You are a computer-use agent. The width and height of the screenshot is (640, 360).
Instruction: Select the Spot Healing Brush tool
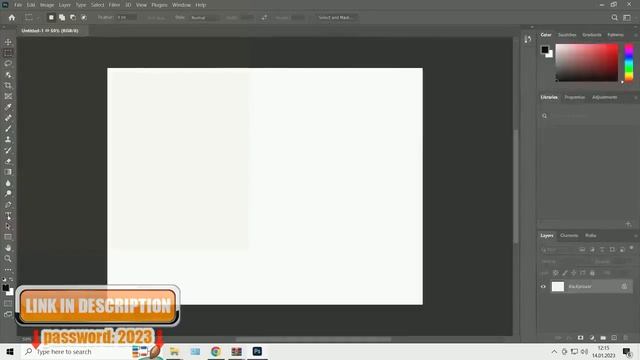point(8,118)
